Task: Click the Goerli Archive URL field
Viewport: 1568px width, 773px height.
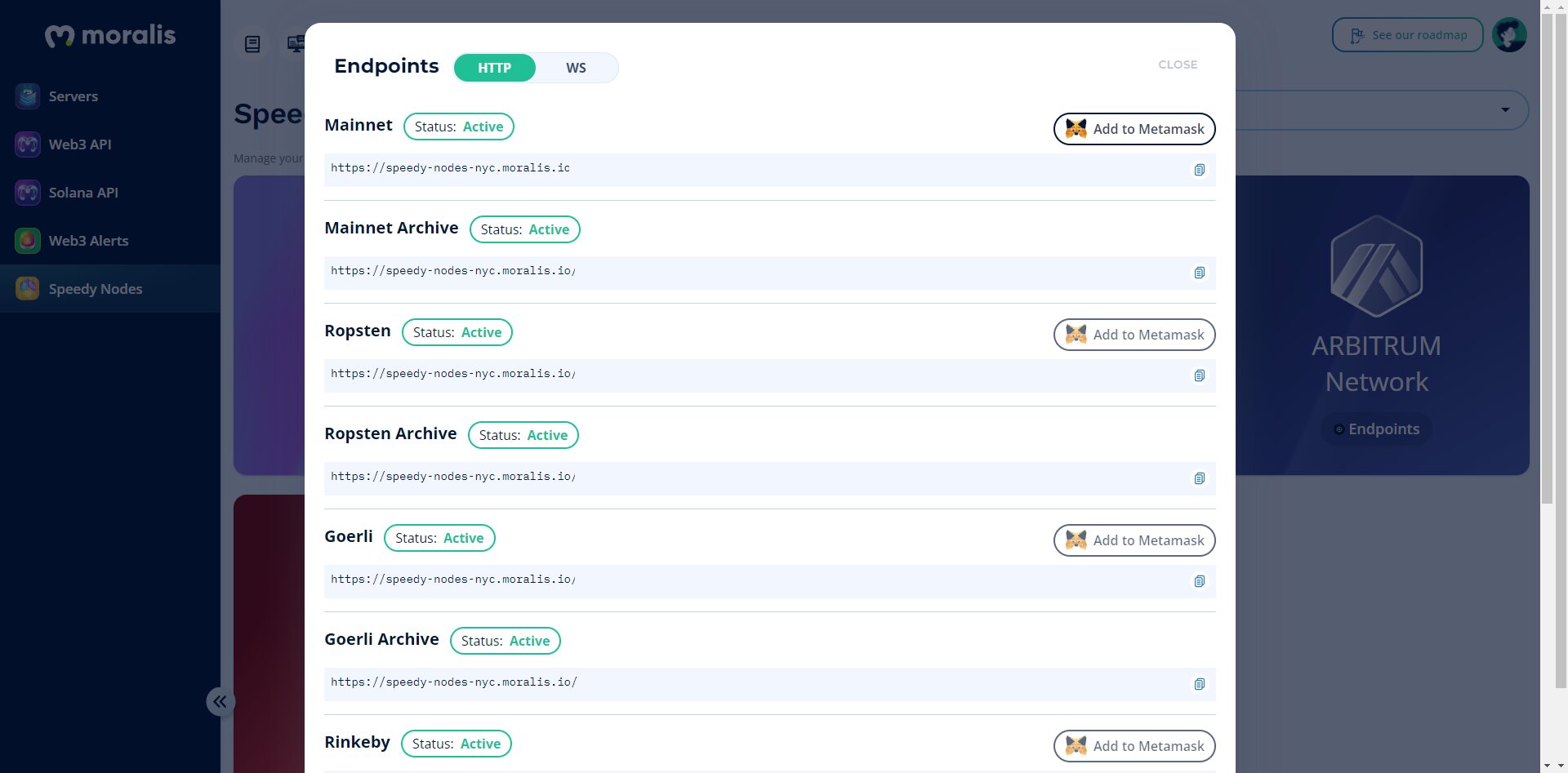Action: pyautogui.click(x=770, y=684)
